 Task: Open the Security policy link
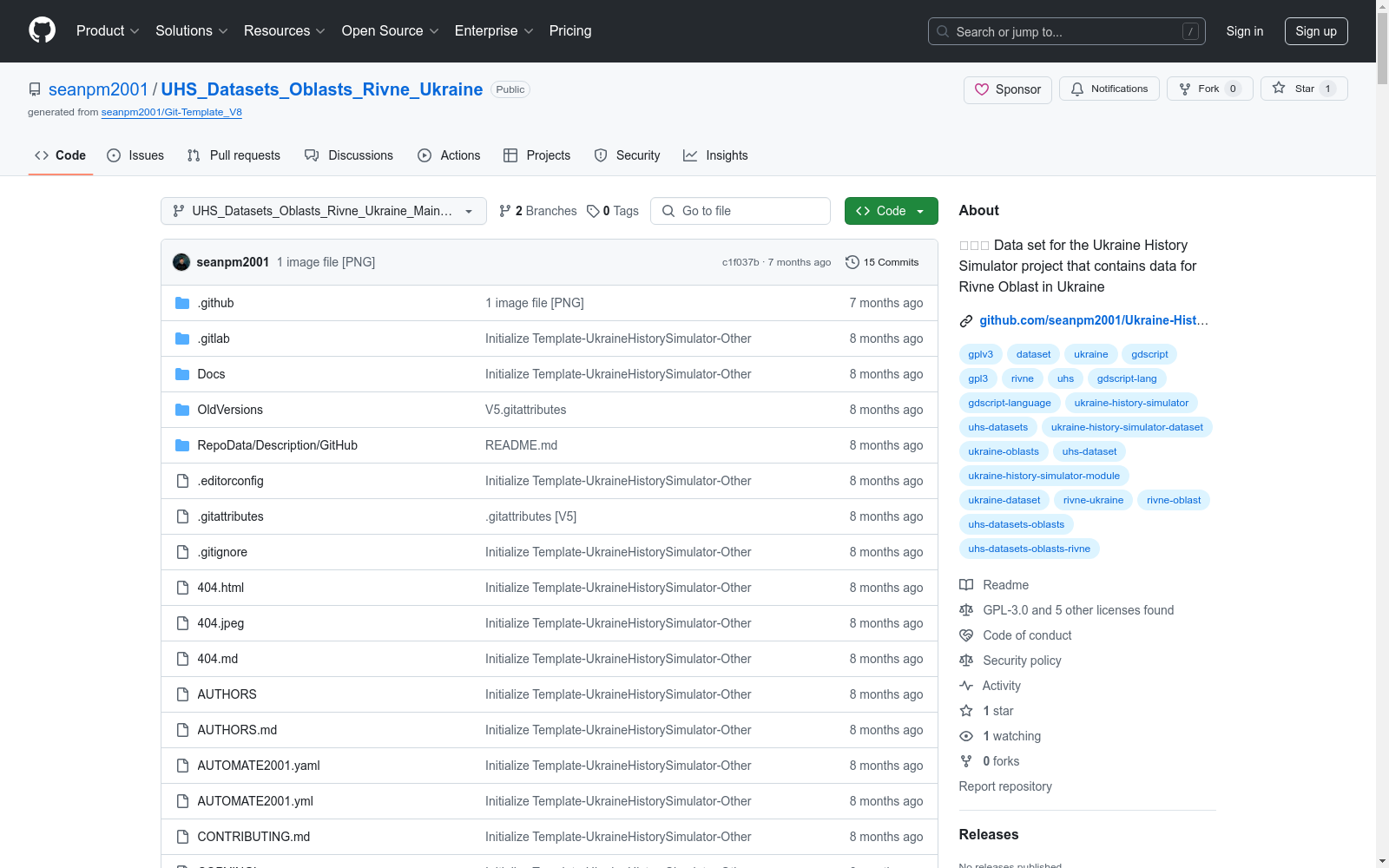[x=1022, y=661]
